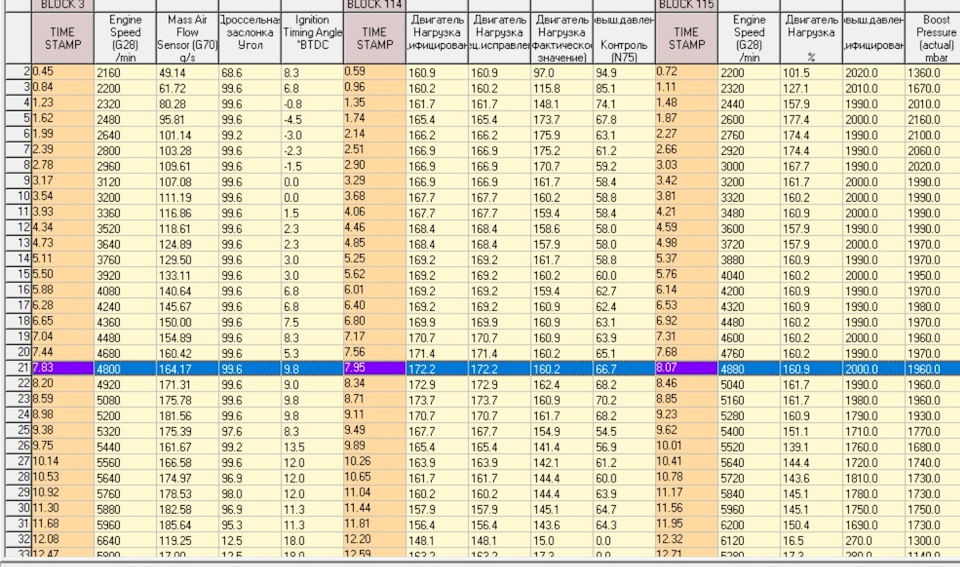This screenshot has height=567, width=960.
Task: Click the Дроссельная заслонка Угол column header
Action: [249, 38]
